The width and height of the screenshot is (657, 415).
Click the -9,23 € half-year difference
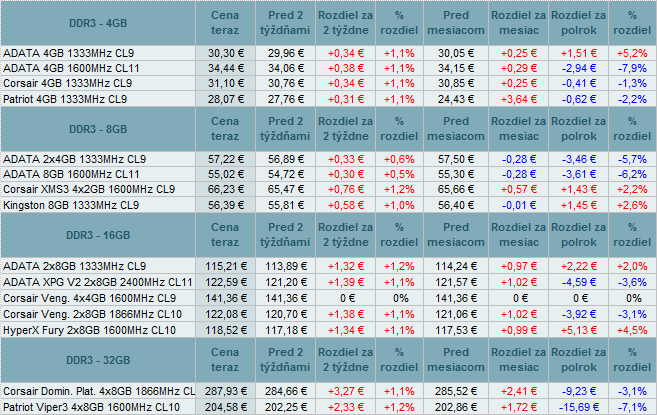[579, 392]
